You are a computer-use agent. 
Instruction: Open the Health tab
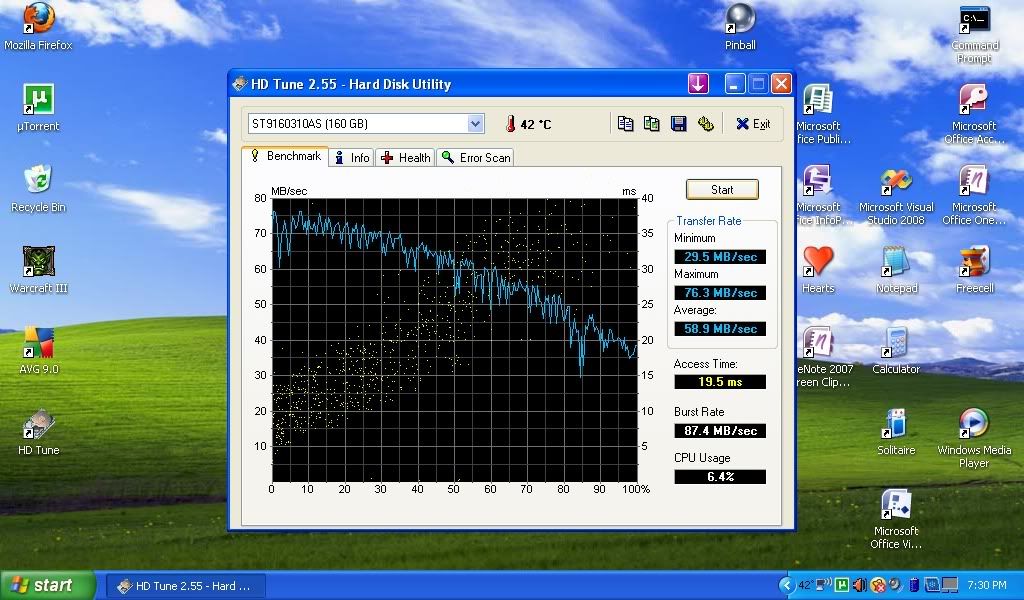pos(405,158)
